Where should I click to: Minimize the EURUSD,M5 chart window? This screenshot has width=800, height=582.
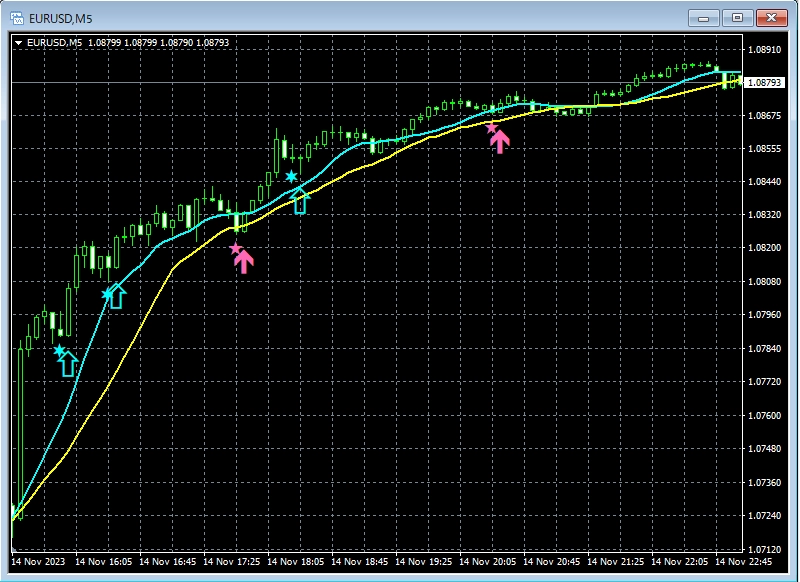[x=706, y=17]
